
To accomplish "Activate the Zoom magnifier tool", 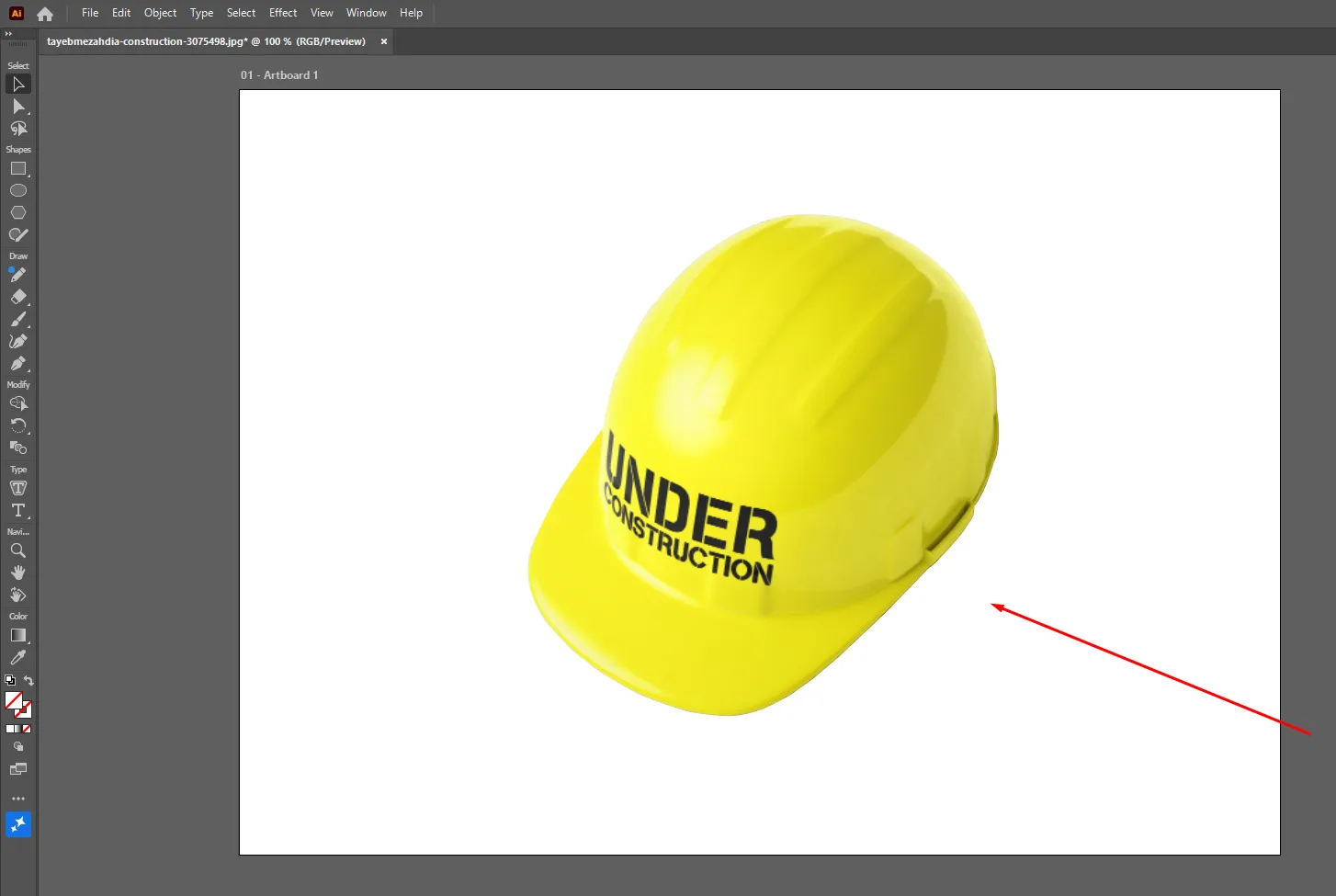I will (x=18, y=550).
